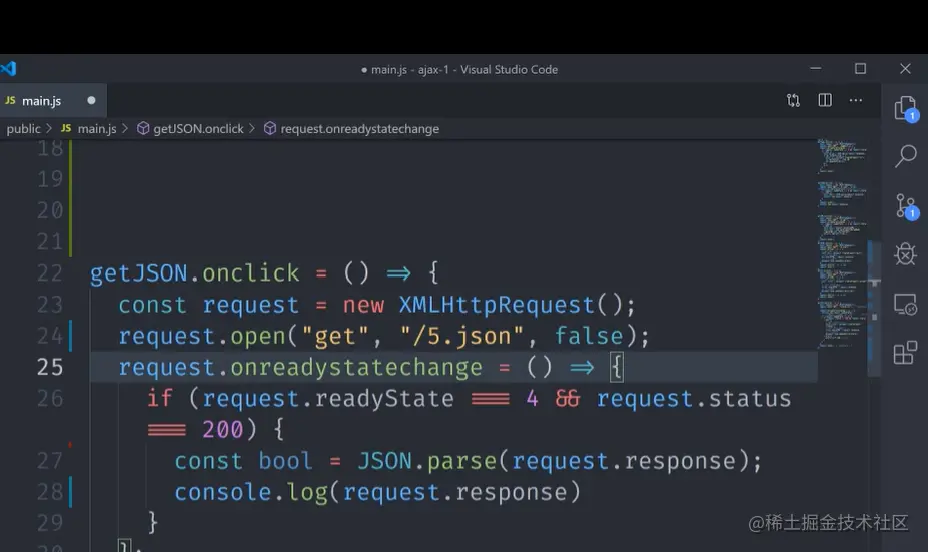The height and width of the screenshot is (552, 928).
Task: Click readyState in the if condition
Action: (384, 399)
